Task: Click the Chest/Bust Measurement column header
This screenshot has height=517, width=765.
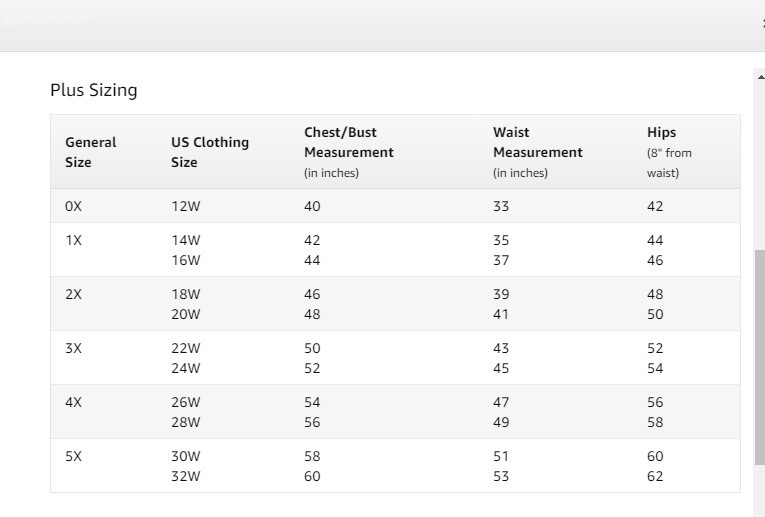Action: click(348, 152)
